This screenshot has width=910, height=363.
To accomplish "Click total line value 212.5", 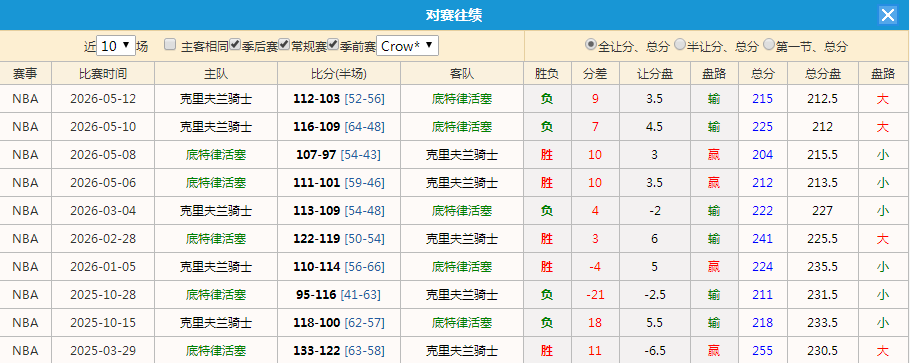I will 823,99.
